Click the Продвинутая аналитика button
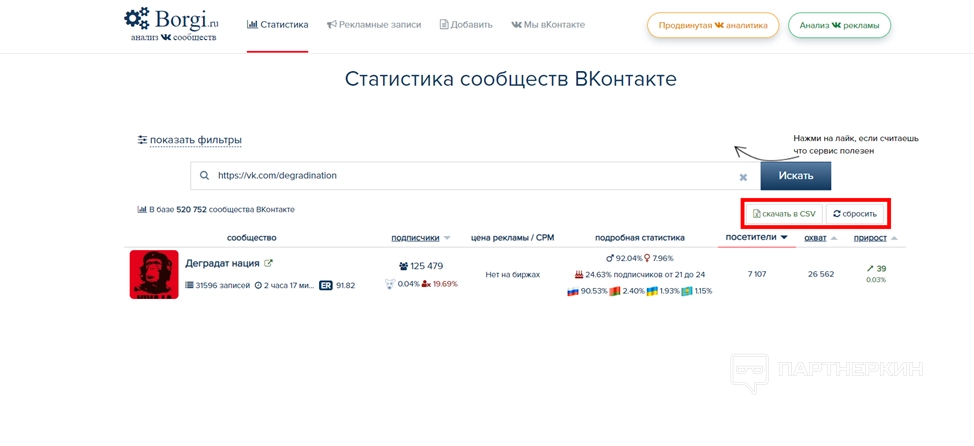The height and width of the screenshot is (446, 974). (x=712, y=25)
